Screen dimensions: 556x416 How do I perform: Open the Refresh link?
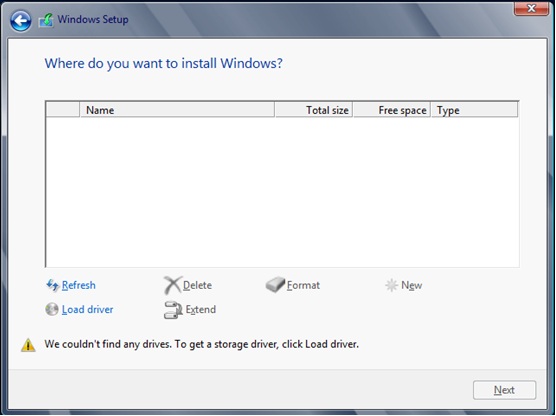click(78, 285)
